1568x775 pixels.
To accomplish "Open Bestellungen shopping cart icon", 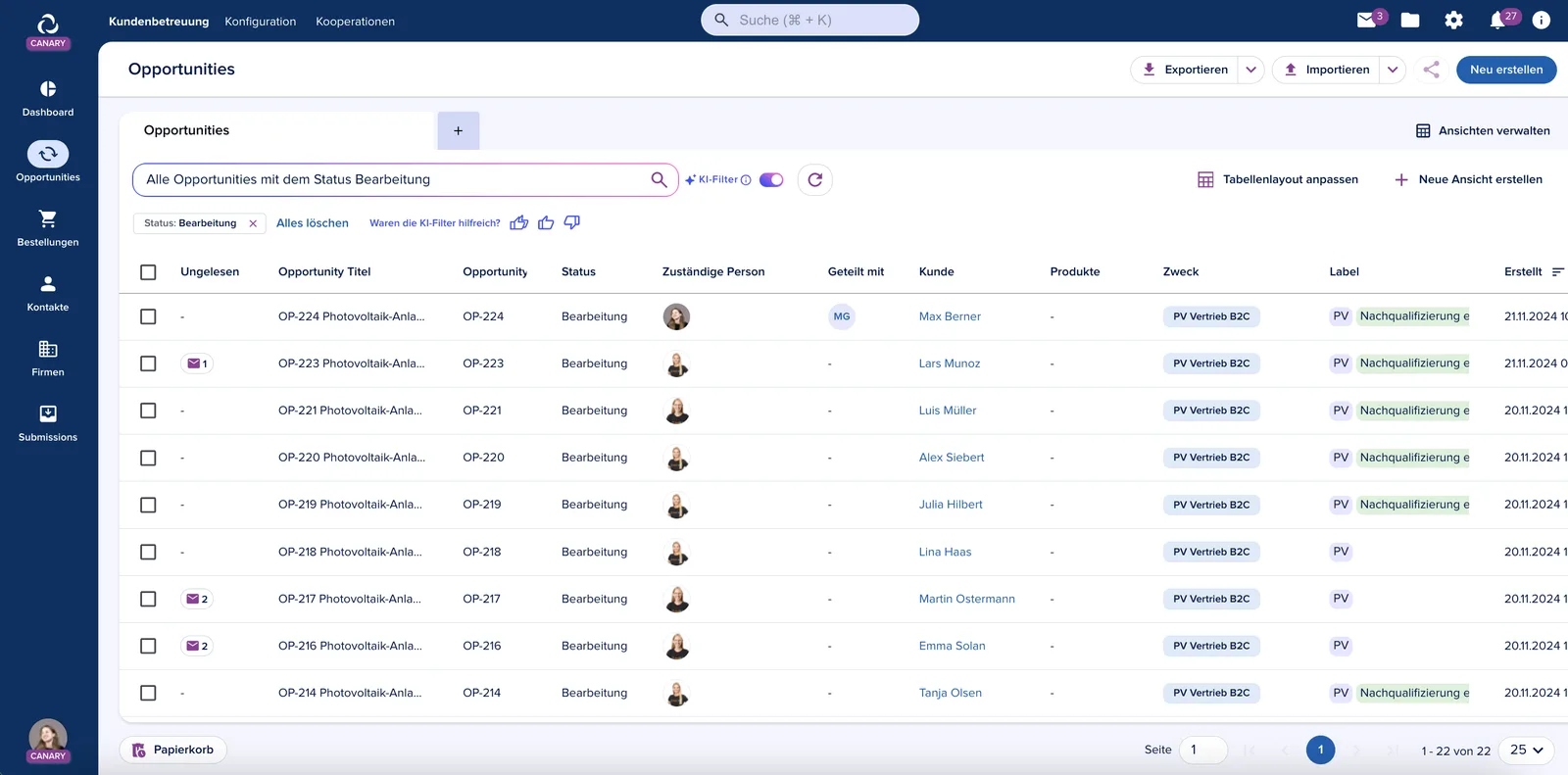I will 48,218.
